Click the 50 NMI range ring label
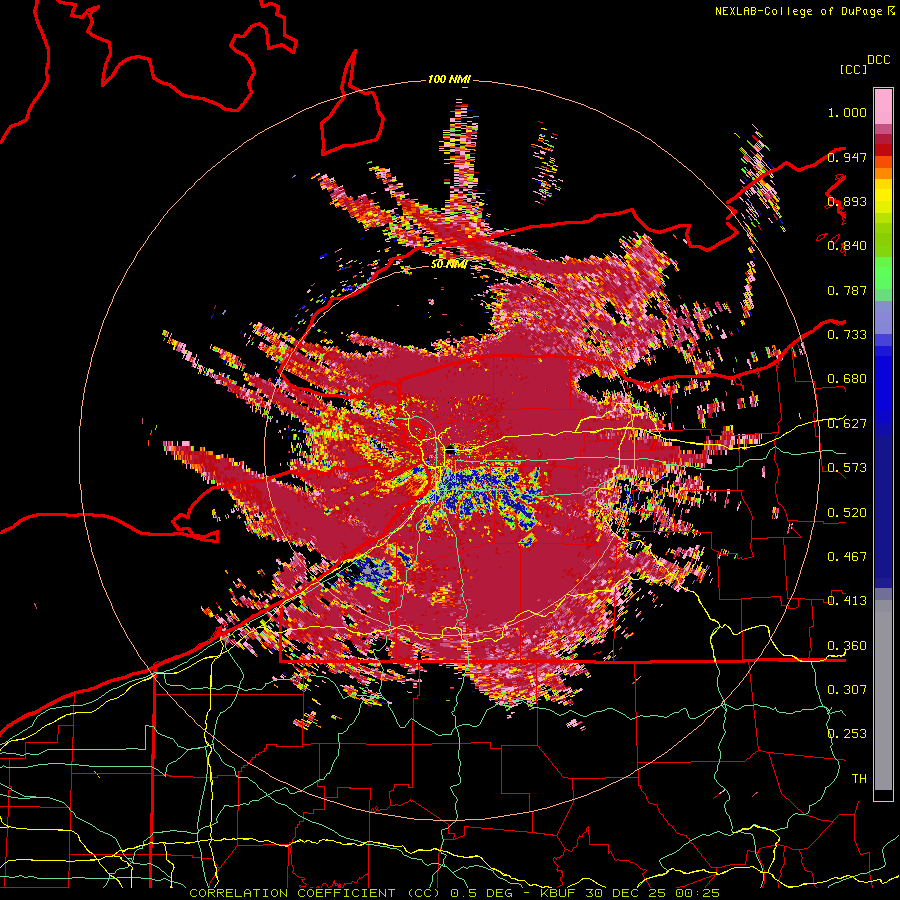Screen dimensions: 900x900 pos(448,265)
